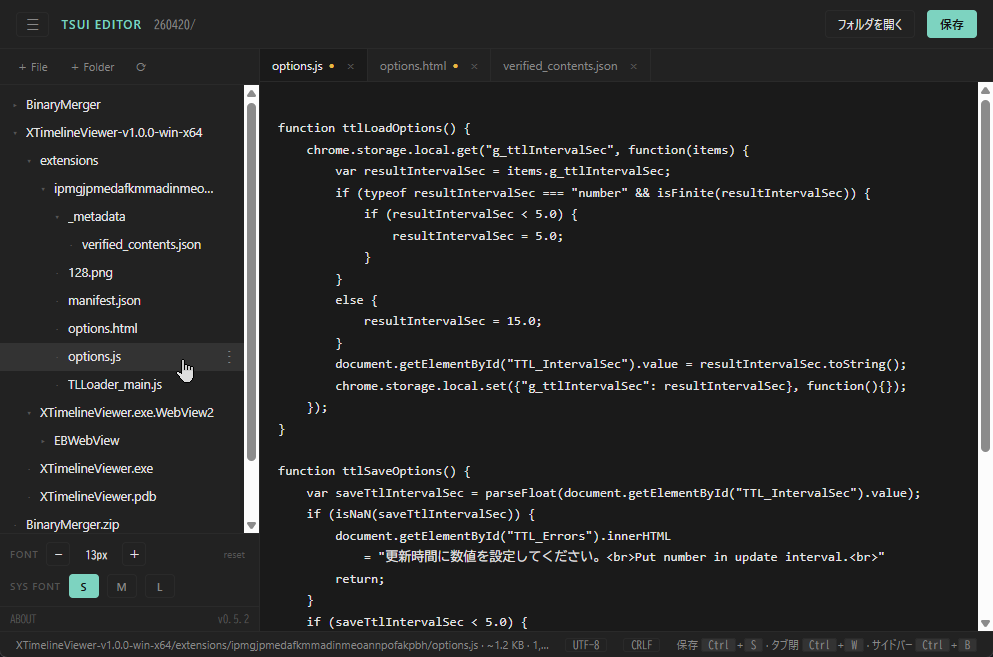Click the フォルダを開く button
993x657 pixels.
point(870,25)
